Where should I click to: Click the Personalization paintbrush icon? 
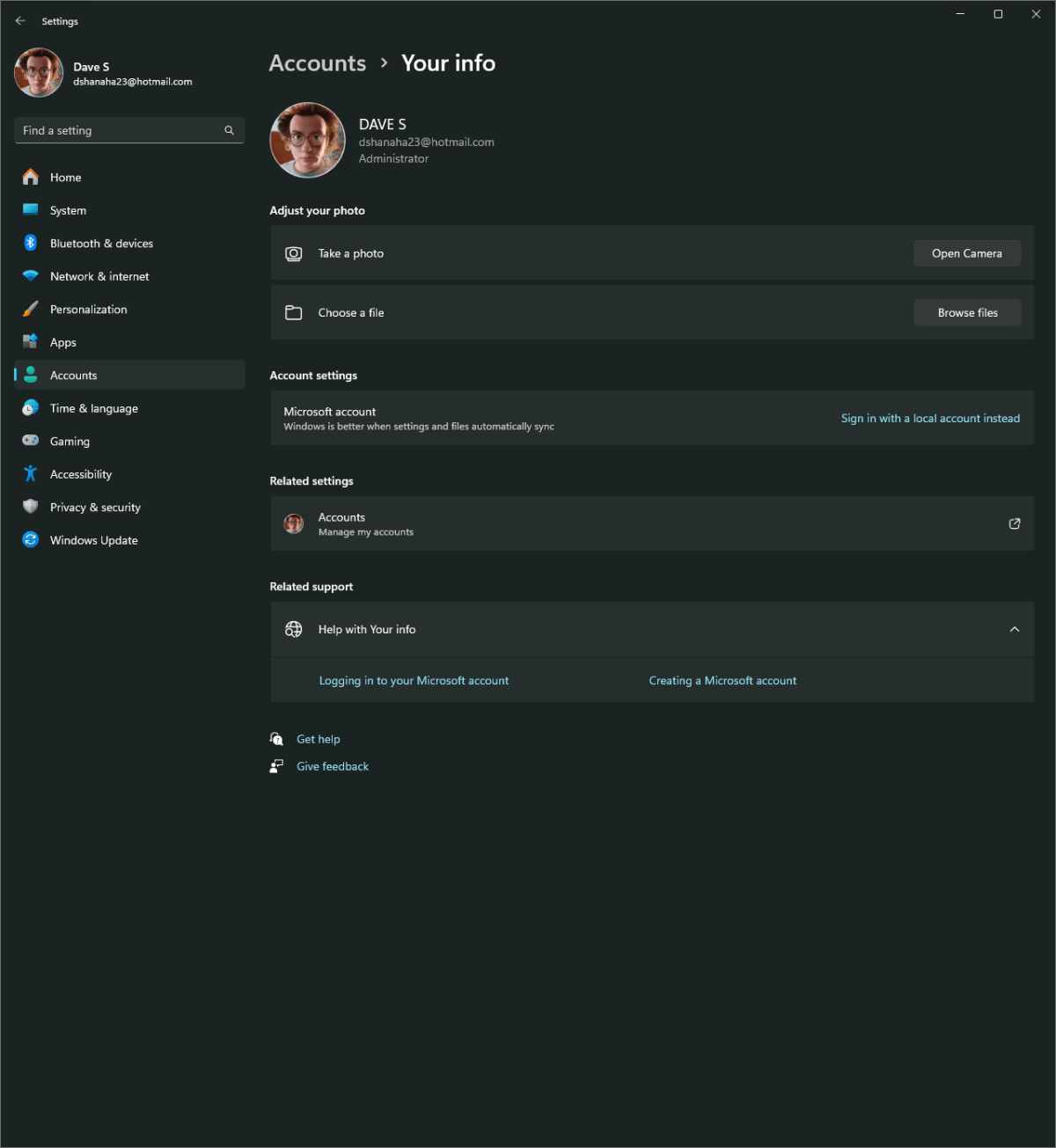[31, 310]
